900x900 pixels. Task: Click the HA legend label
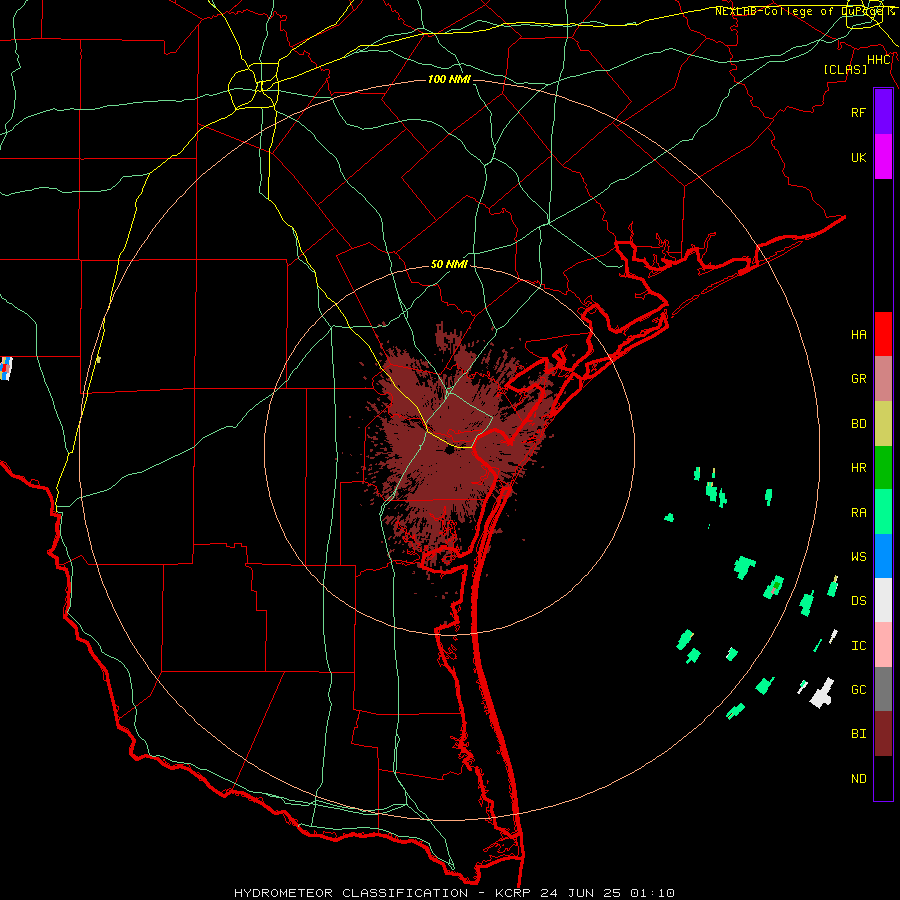tap(858, 335)
